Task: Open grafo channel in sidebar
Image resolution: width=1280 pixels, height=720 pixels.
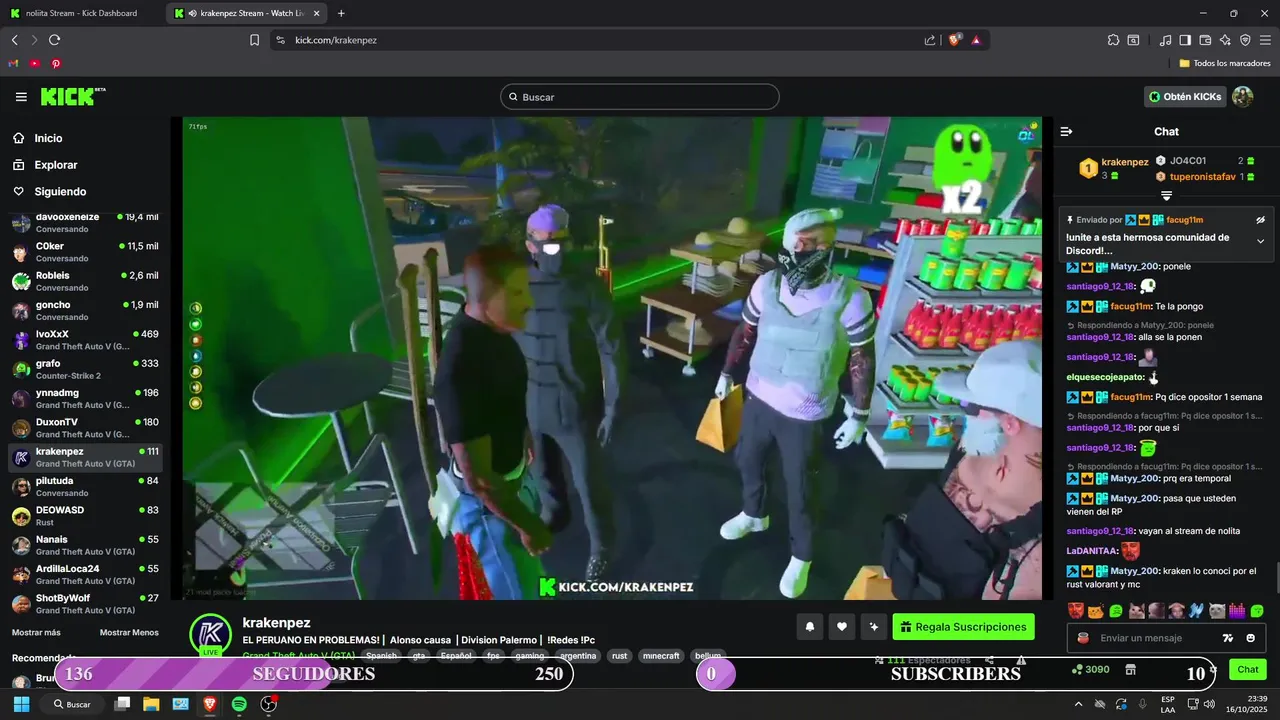Action: (84, 369)
